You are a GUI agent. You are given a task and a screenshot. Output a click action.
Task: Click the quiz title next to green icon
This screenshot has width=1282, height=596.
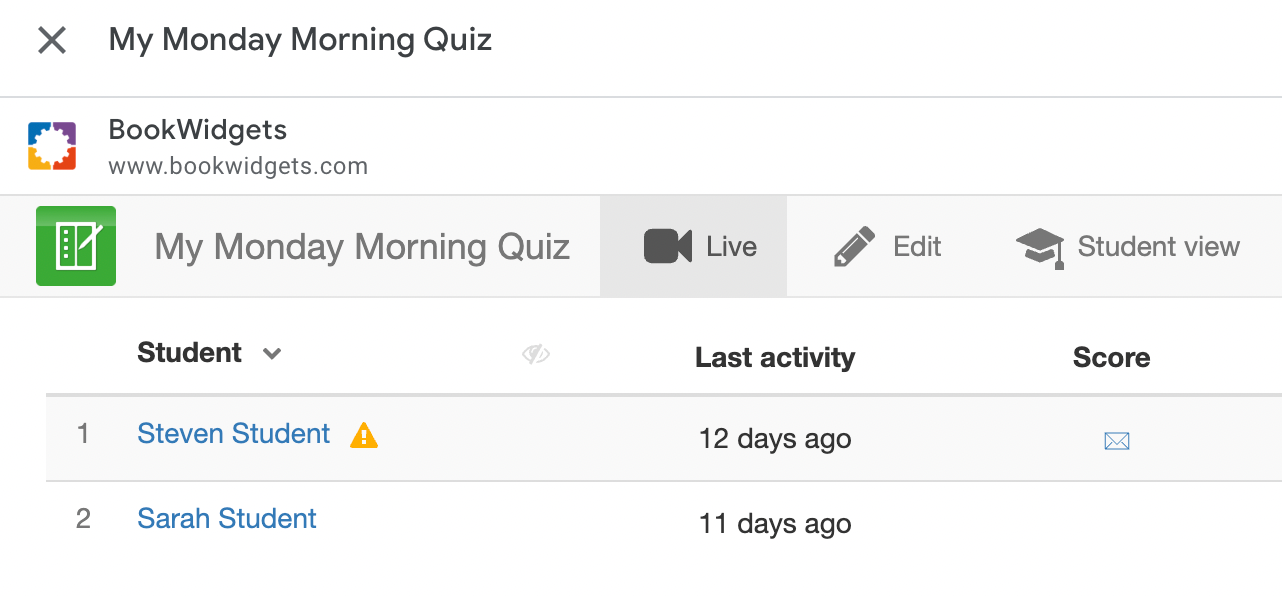point(362,247)
